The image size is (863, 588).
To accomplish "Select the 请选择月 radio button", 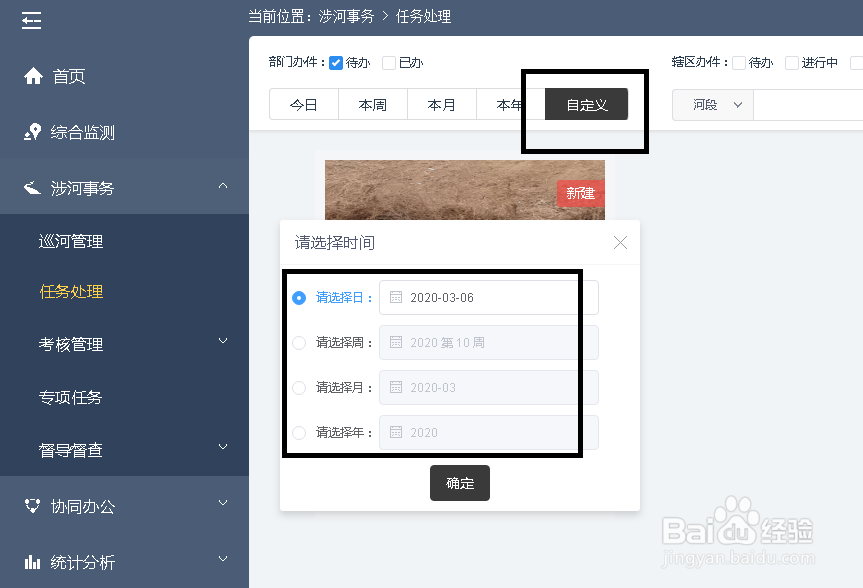I will 299,388.
